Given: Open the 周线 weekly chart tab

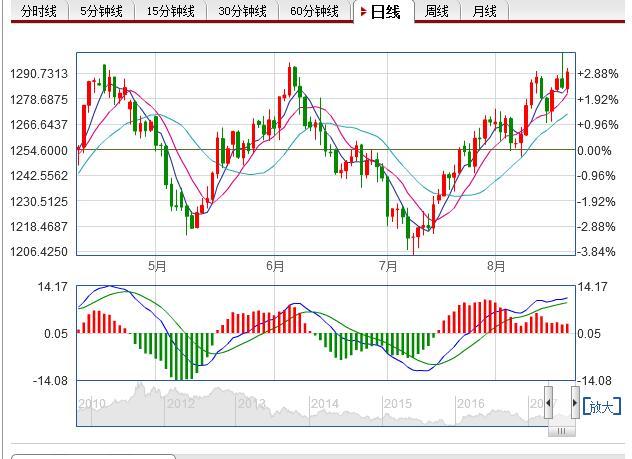Looking at the screenshot, I should tap(437, 12).
